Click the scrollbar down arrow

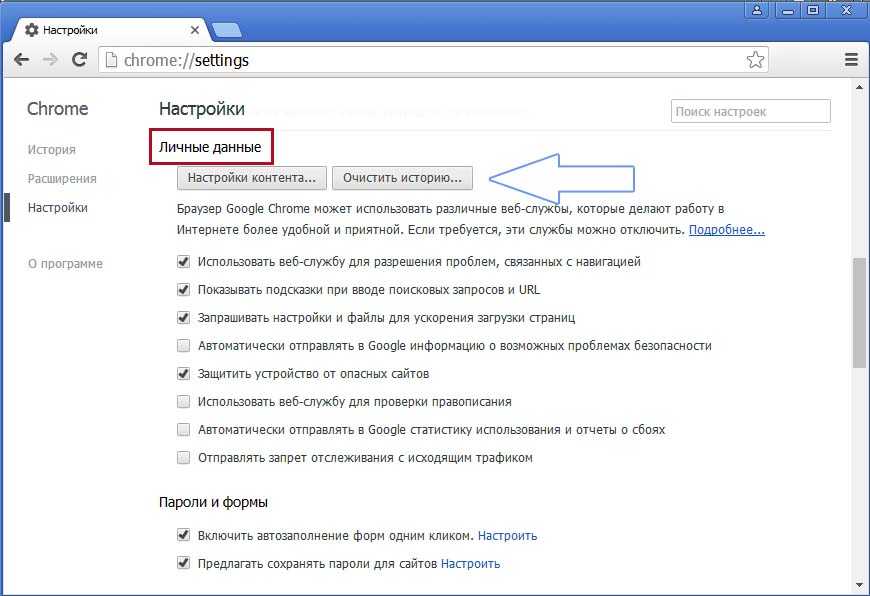coord(859,585)
